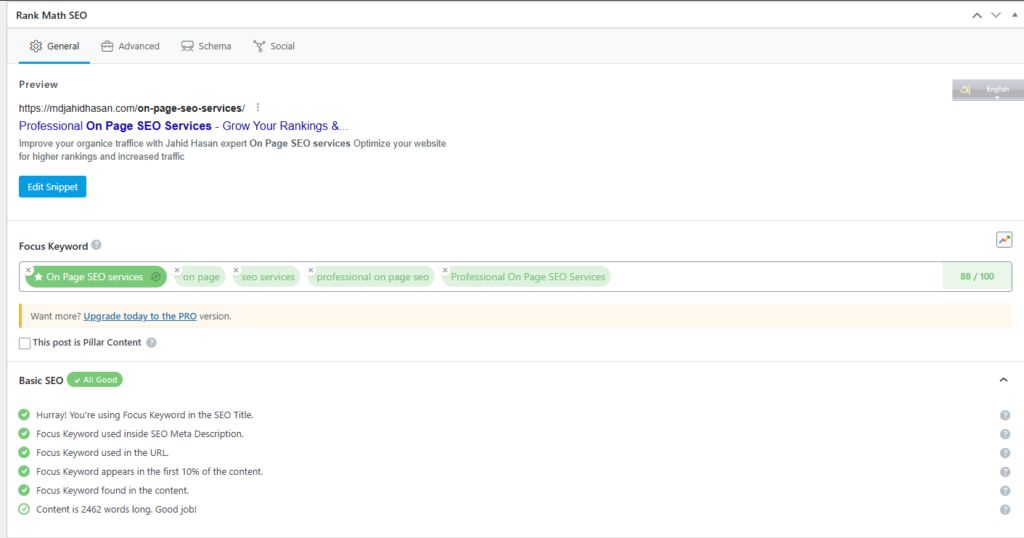
Task: Remove the 'professional on page seo' keyword
Action: click(x=311, y=270)
